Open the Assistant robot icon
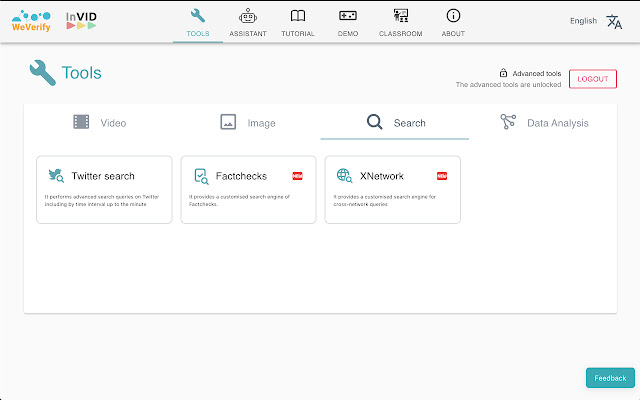The image size is (640, 400). click(x=247, y=16)
